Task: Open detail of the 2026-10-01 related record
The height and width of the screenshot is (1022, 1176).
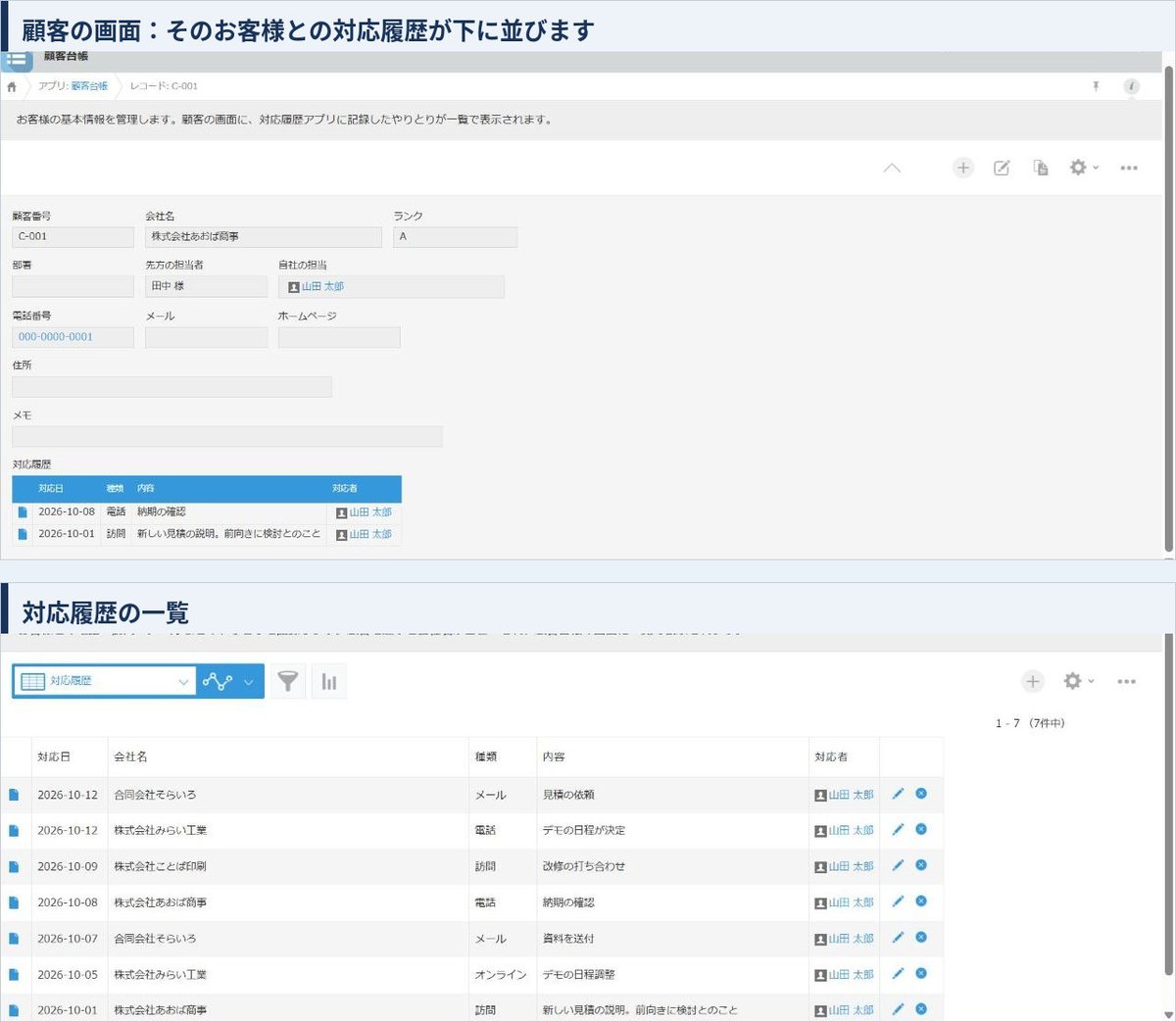Action: pyautogui.click(x=23, y=534)
